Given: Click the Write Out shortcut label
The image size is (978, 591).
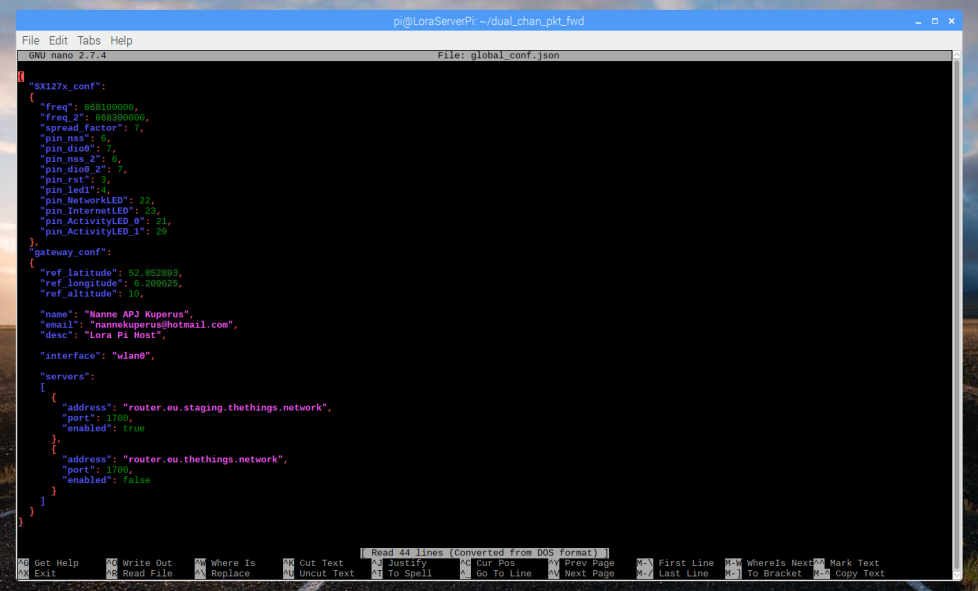Looking at the screenshot, I should [x=149, y=563].
